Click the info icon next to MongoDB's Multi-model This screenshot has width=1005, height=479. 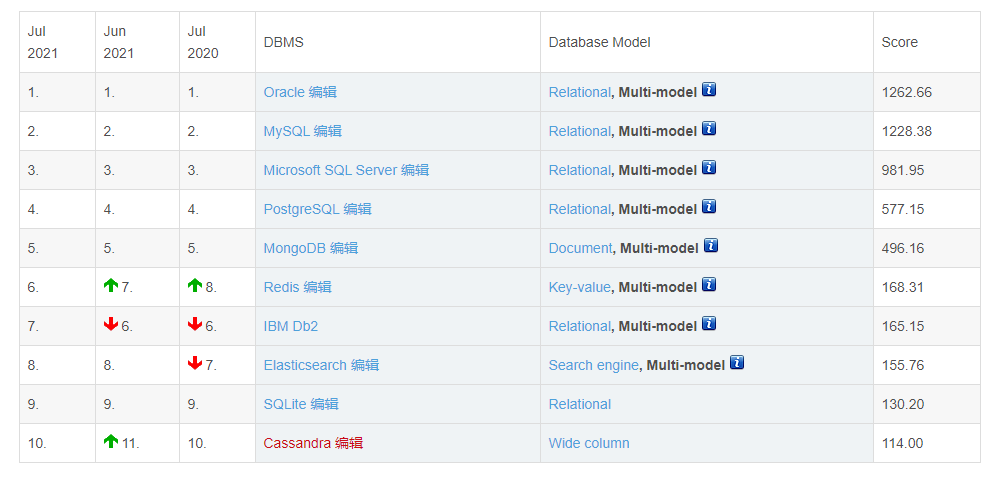coord(711,245)
